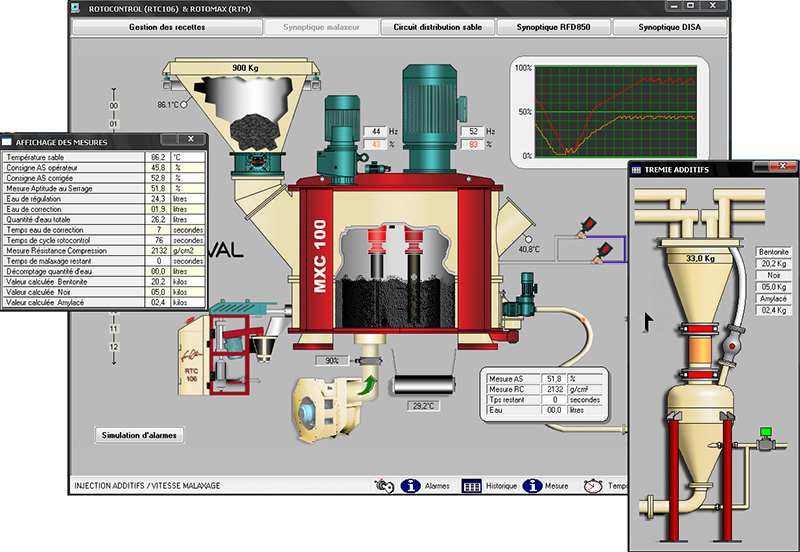The image size is (800, 552).
Task: Click the Mesure info icon
Action: [532, 486]
